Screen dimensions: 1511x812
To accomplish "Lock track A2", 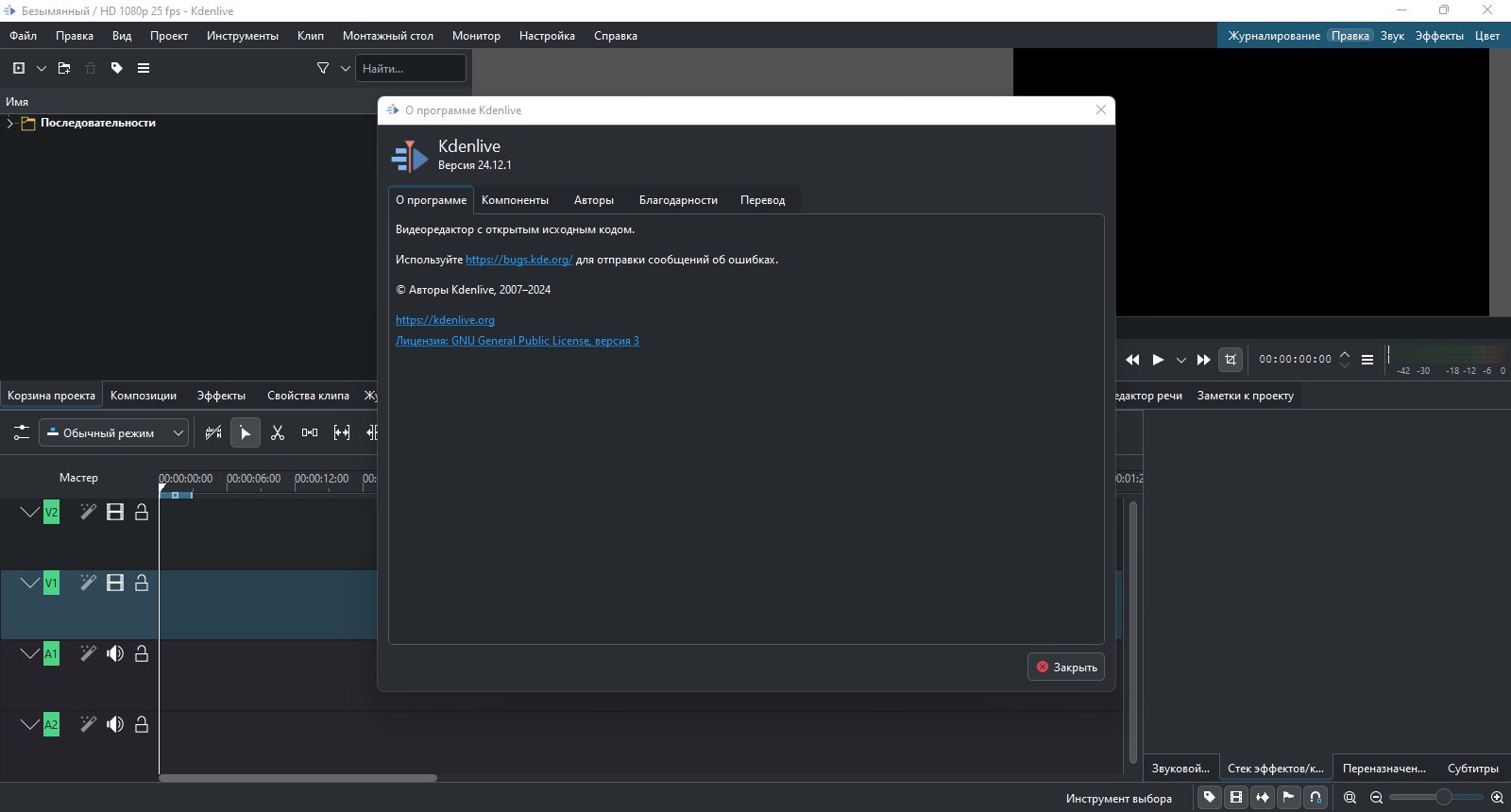I will click(x=142, y=724).
